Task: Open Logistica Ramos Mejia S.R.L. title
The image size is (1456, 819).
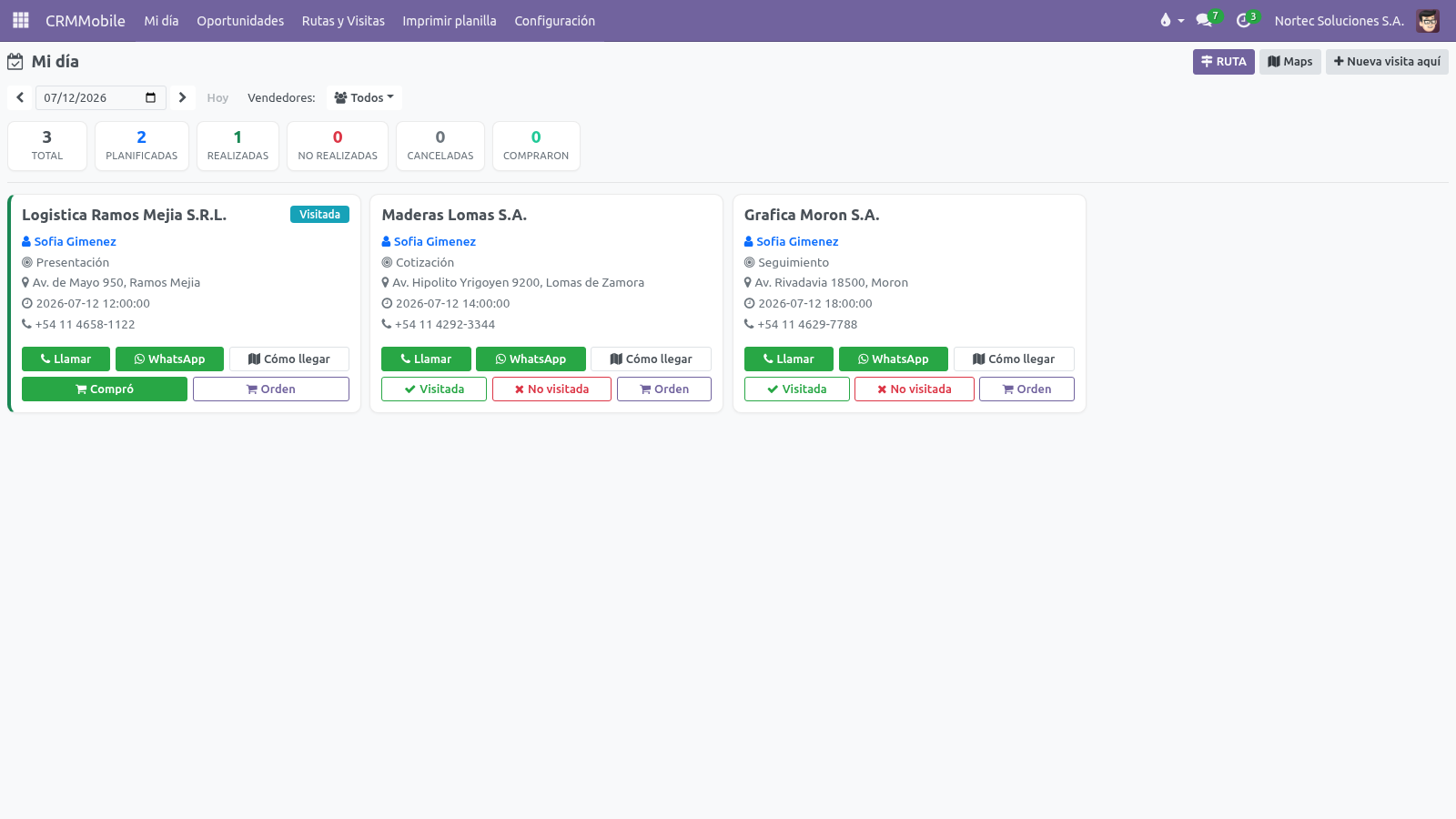Action: (x=124, y=215)
